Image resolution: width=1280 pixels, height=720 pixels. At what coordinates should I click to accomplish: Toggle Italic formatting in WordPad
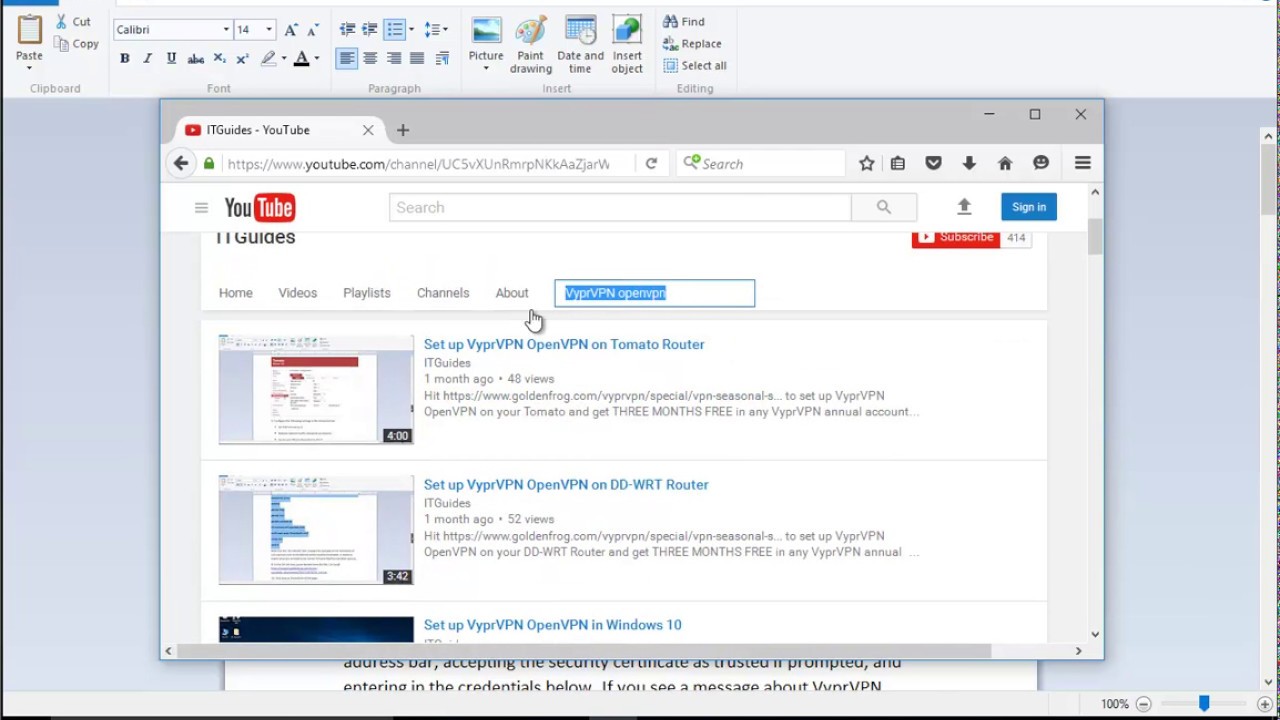click(147, 59)
